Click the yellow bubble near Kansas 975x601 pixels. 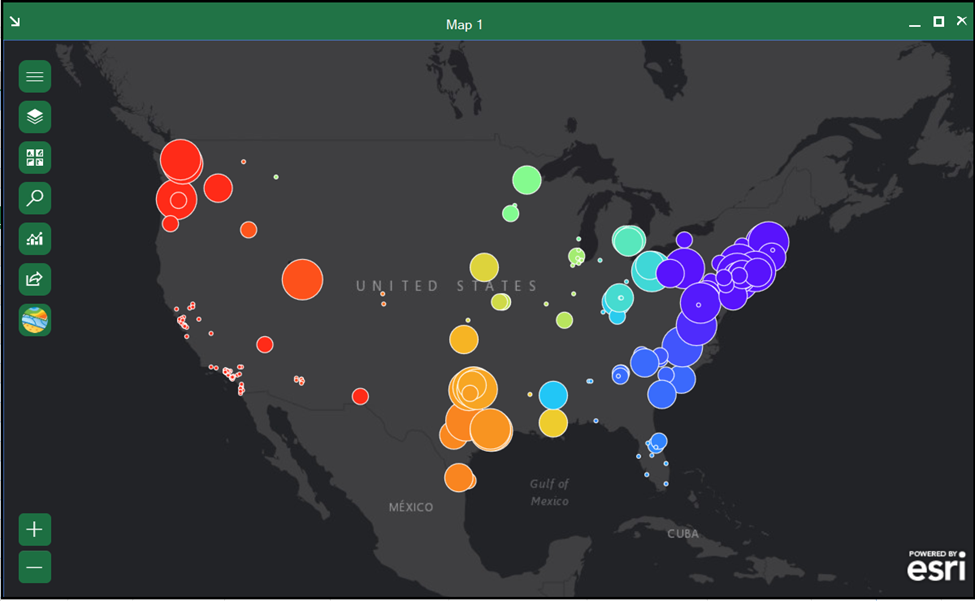point(483,267)
